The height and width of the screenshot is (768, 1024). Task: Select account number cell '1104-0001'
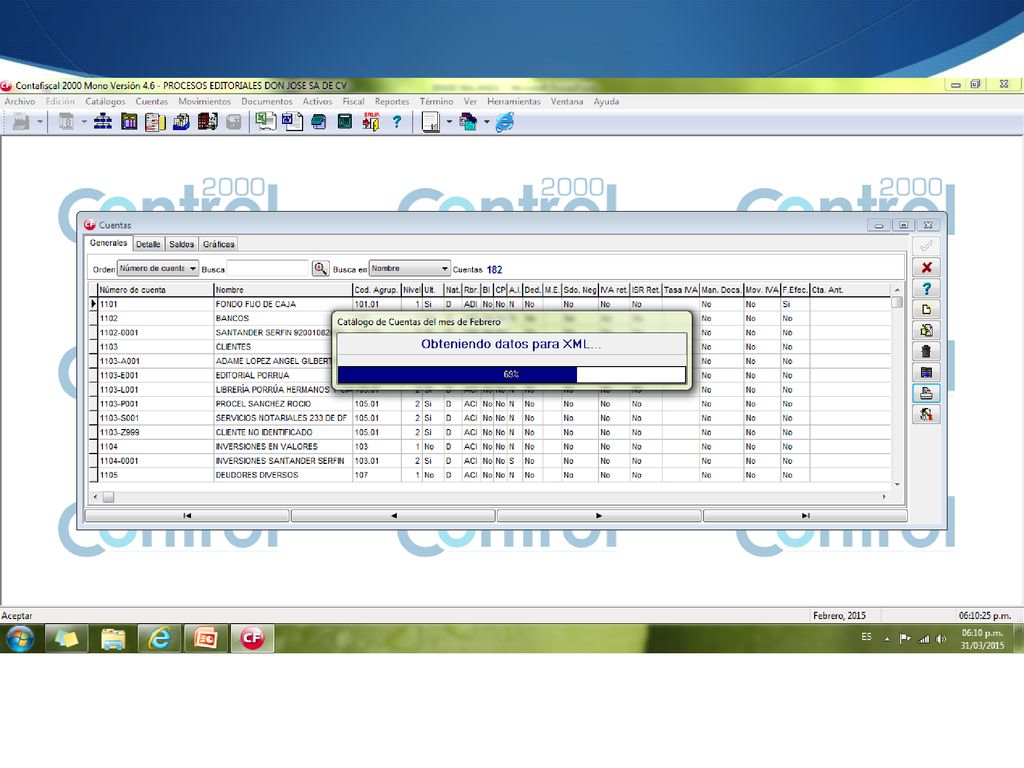(x=155, y=460)
